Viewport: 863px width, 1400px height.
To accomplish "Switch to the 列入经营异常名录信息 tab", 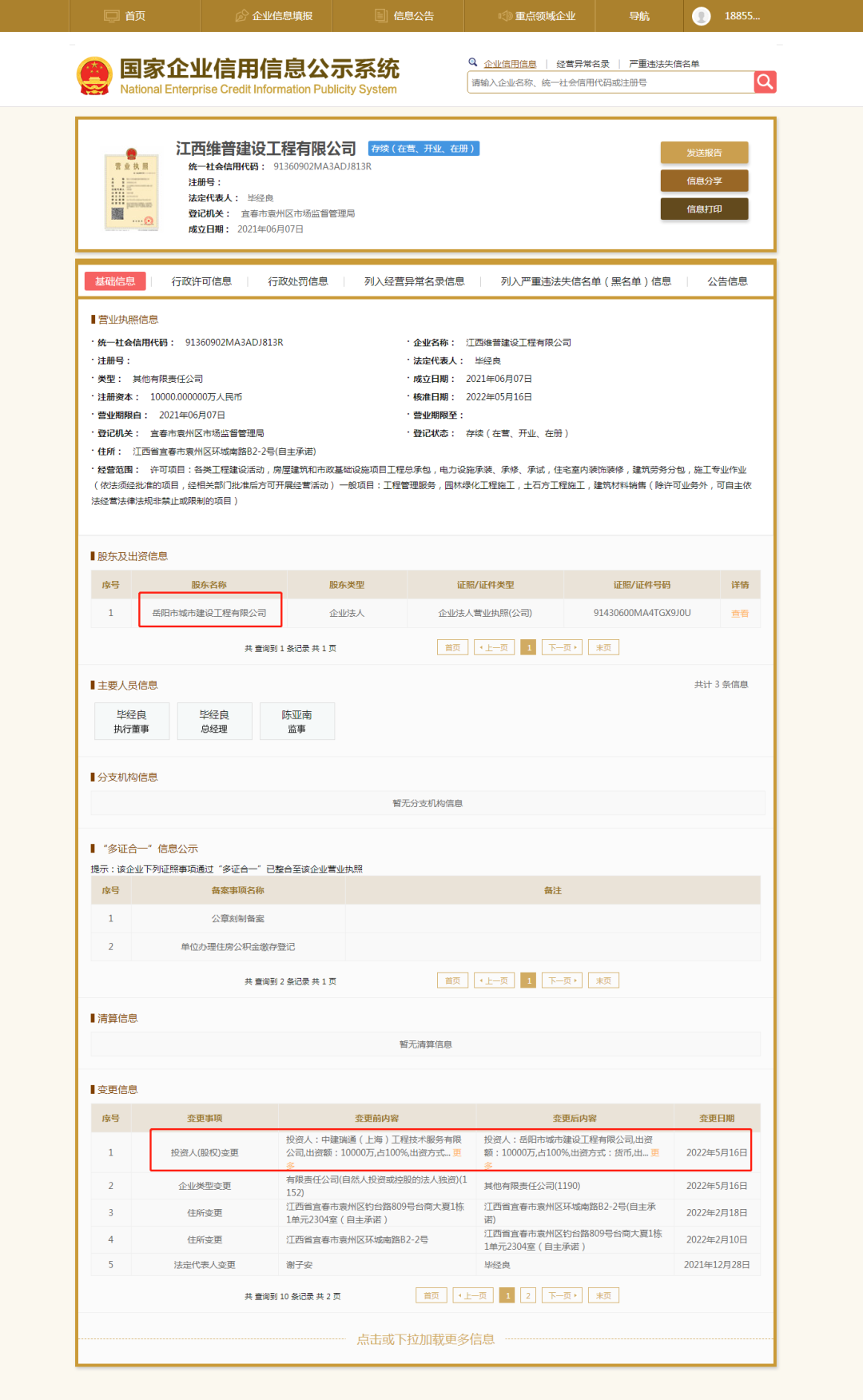I will (414, 281).
